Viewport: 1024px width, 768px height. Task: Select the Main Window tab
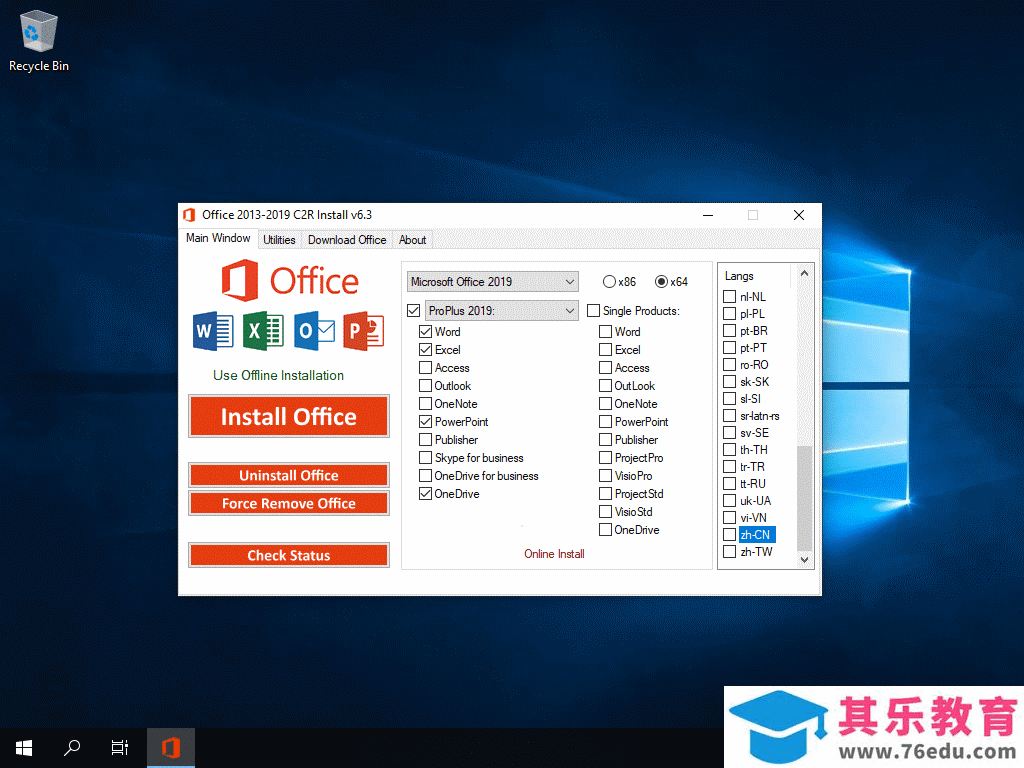[x=218, y=238]
